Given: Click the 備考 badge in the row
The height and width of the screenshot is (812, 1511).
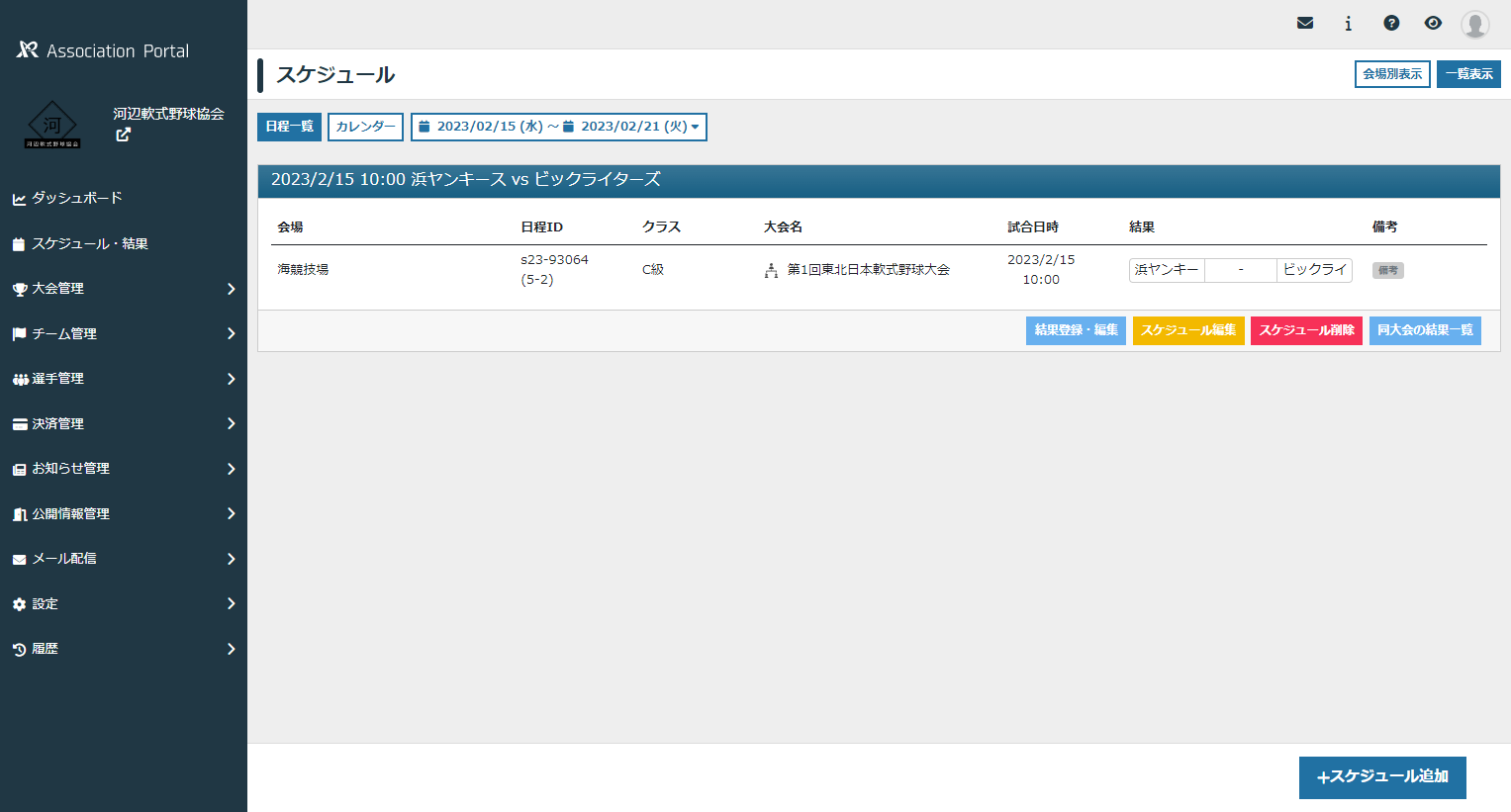Looking at the screenshot, I should [x=1387, y=270].
